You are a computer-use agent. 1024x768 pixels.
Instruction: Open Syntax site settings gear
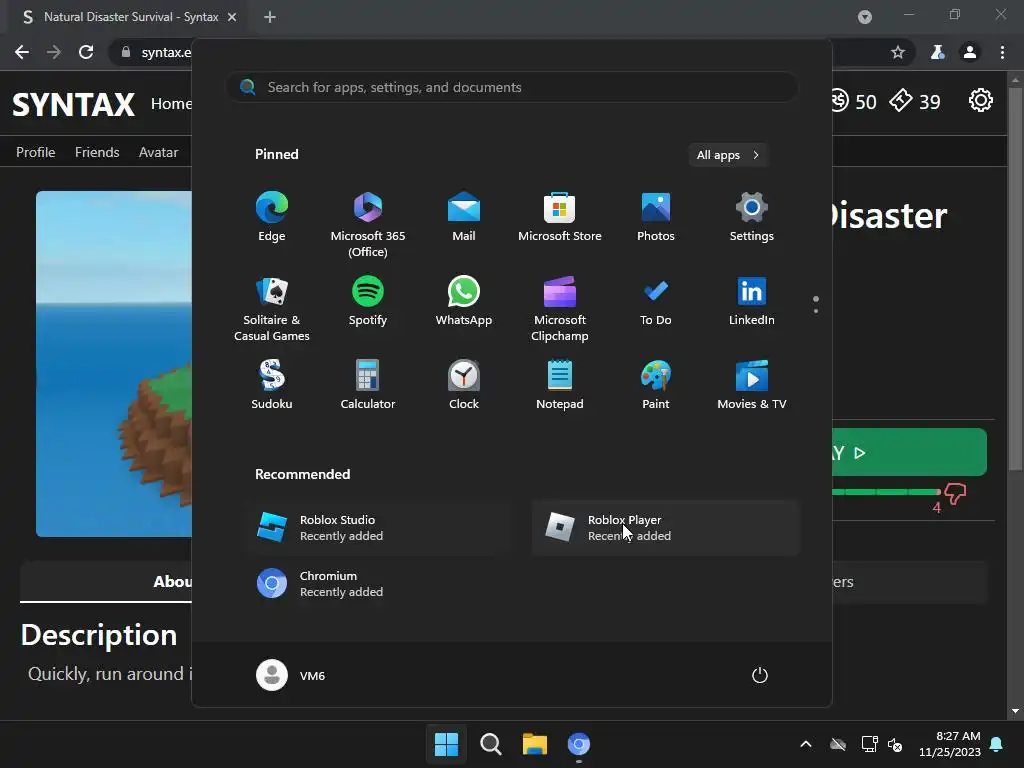(x=980, y=101)
